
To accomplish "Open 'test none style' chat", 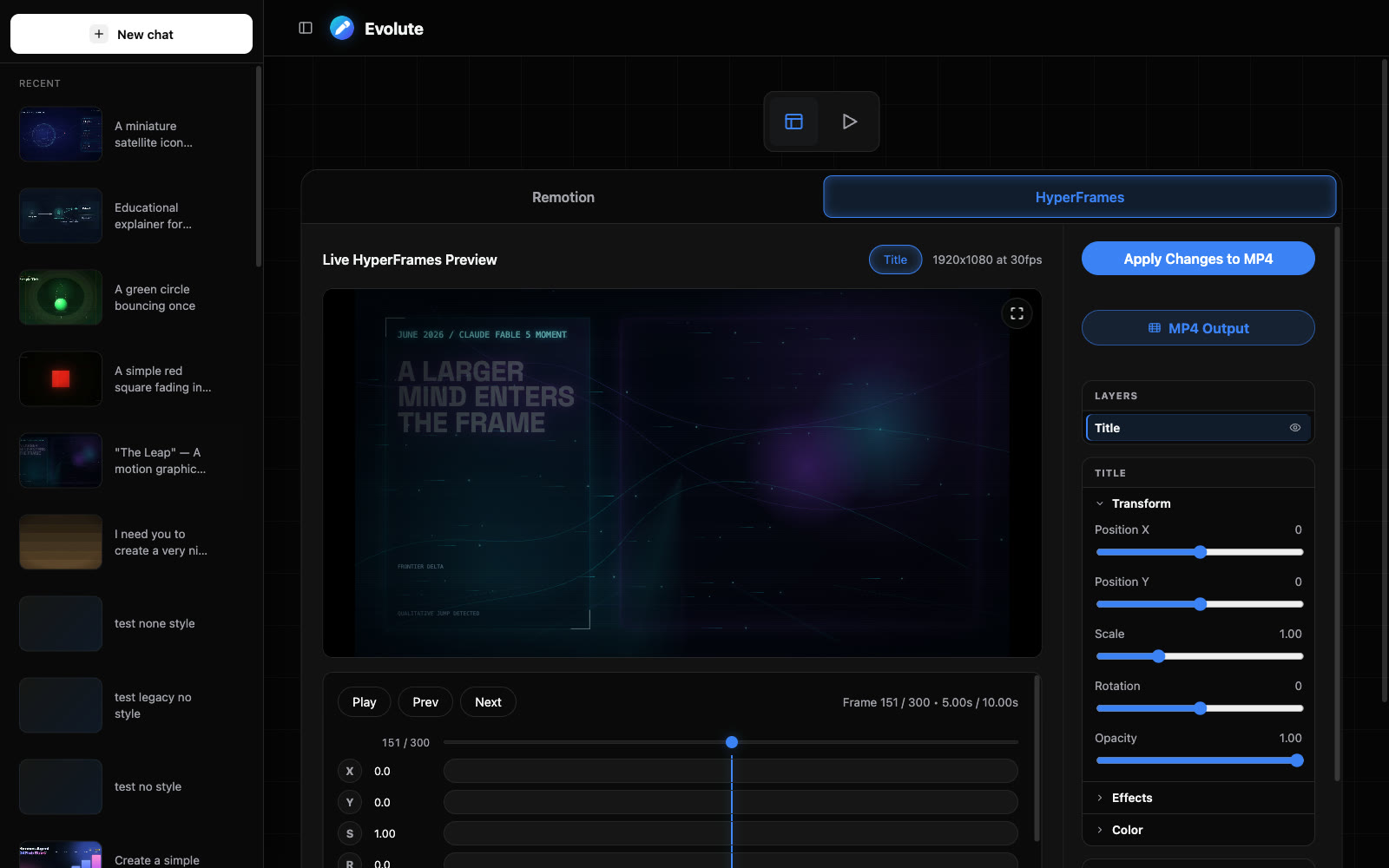I will [x=131, y=624].
